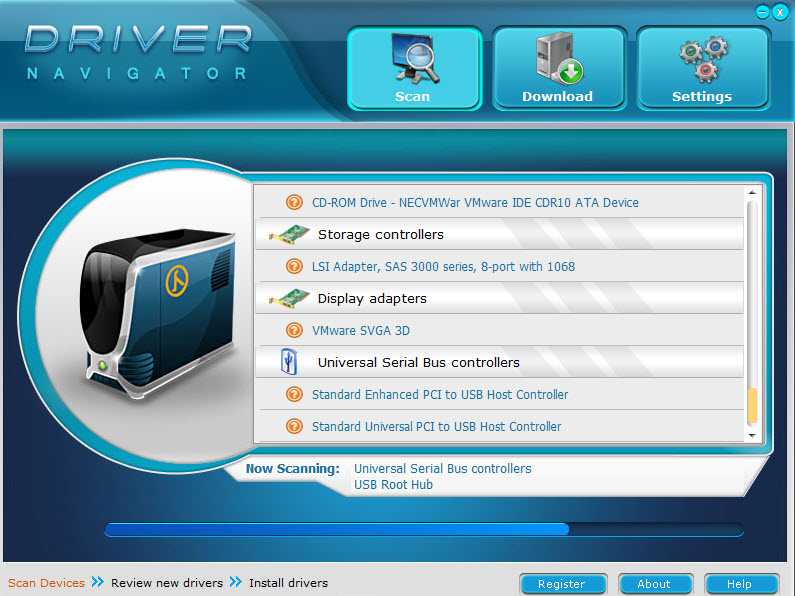Switch to the Download tab
Screen dimensions: 795x596
559,68
